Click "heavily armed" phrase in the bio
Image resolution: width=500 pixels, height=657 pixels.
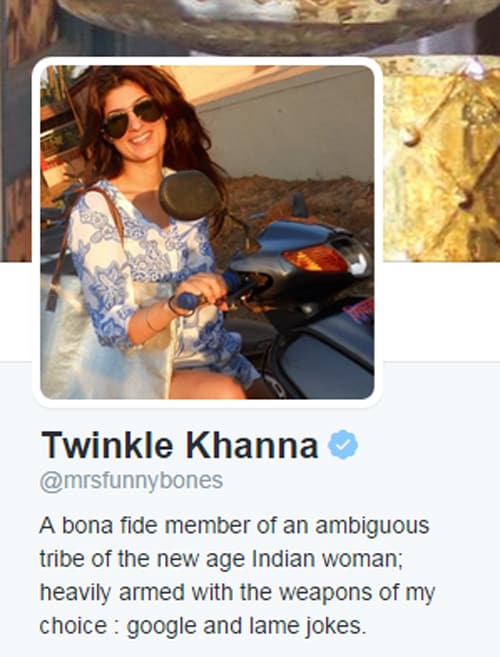[112, 592]
